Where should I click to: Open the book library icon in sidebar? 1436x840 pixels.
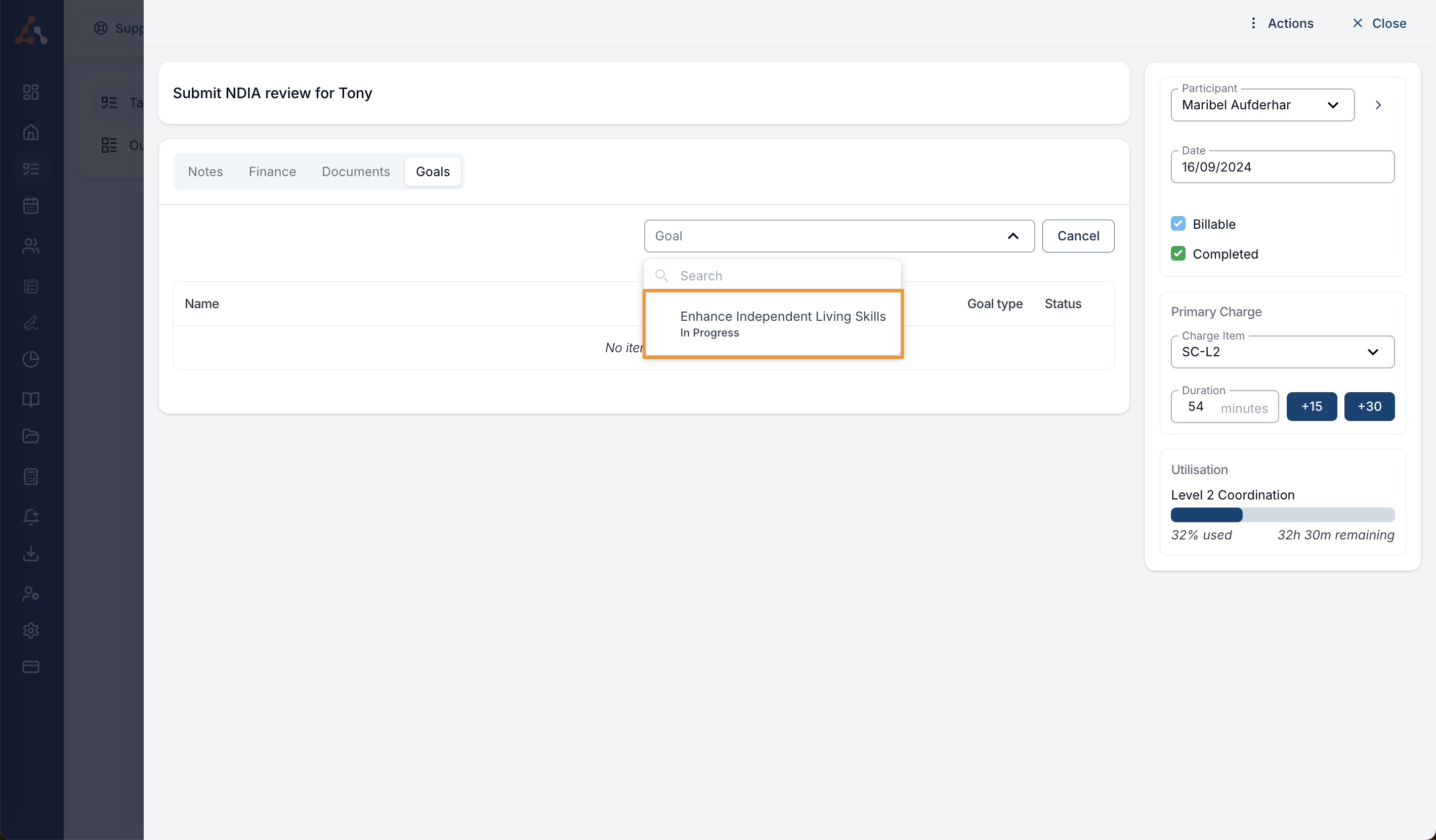point(31,399)
